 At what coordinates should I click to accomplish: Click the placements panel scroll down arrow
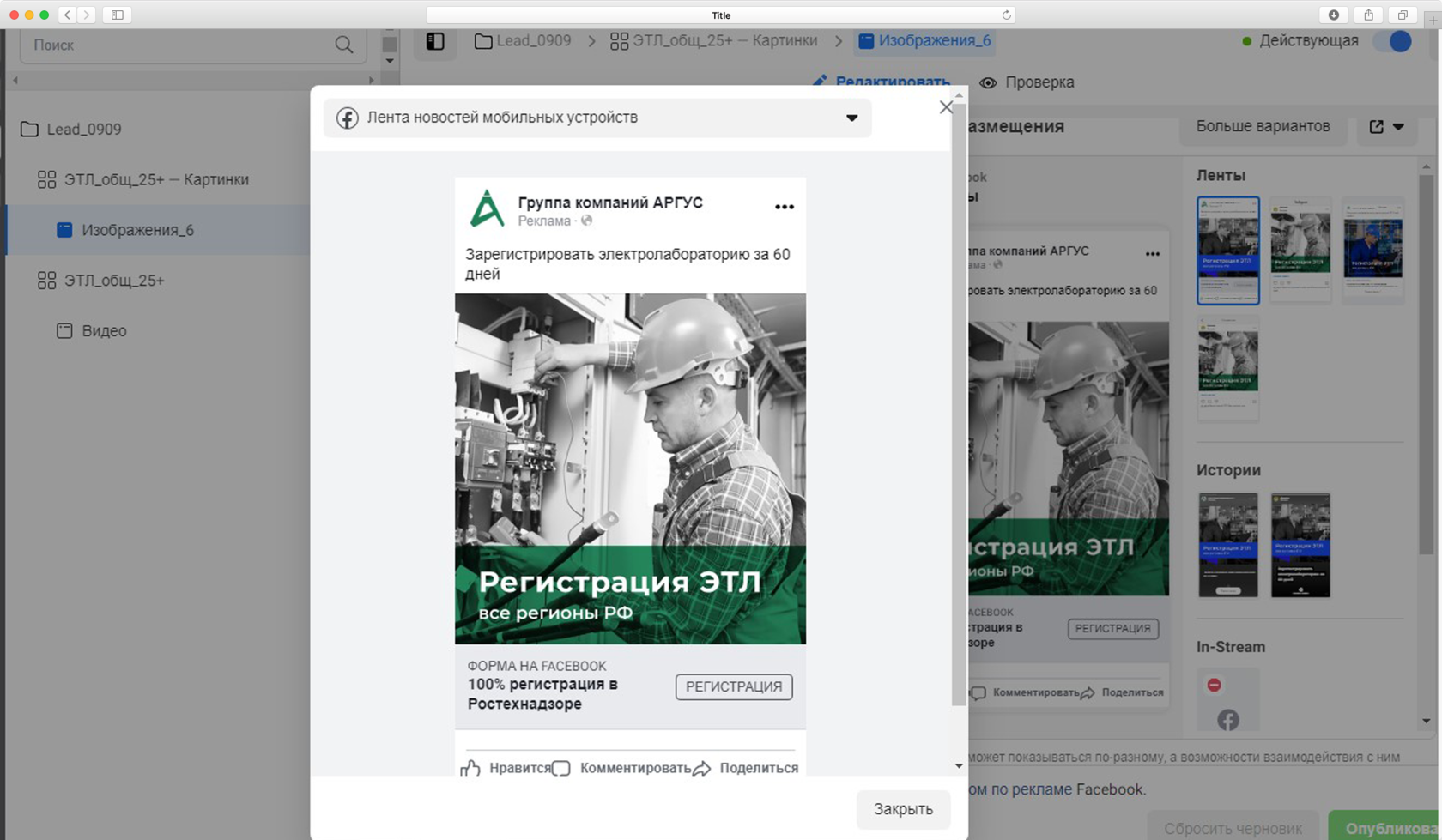(x=1426, y=722)
